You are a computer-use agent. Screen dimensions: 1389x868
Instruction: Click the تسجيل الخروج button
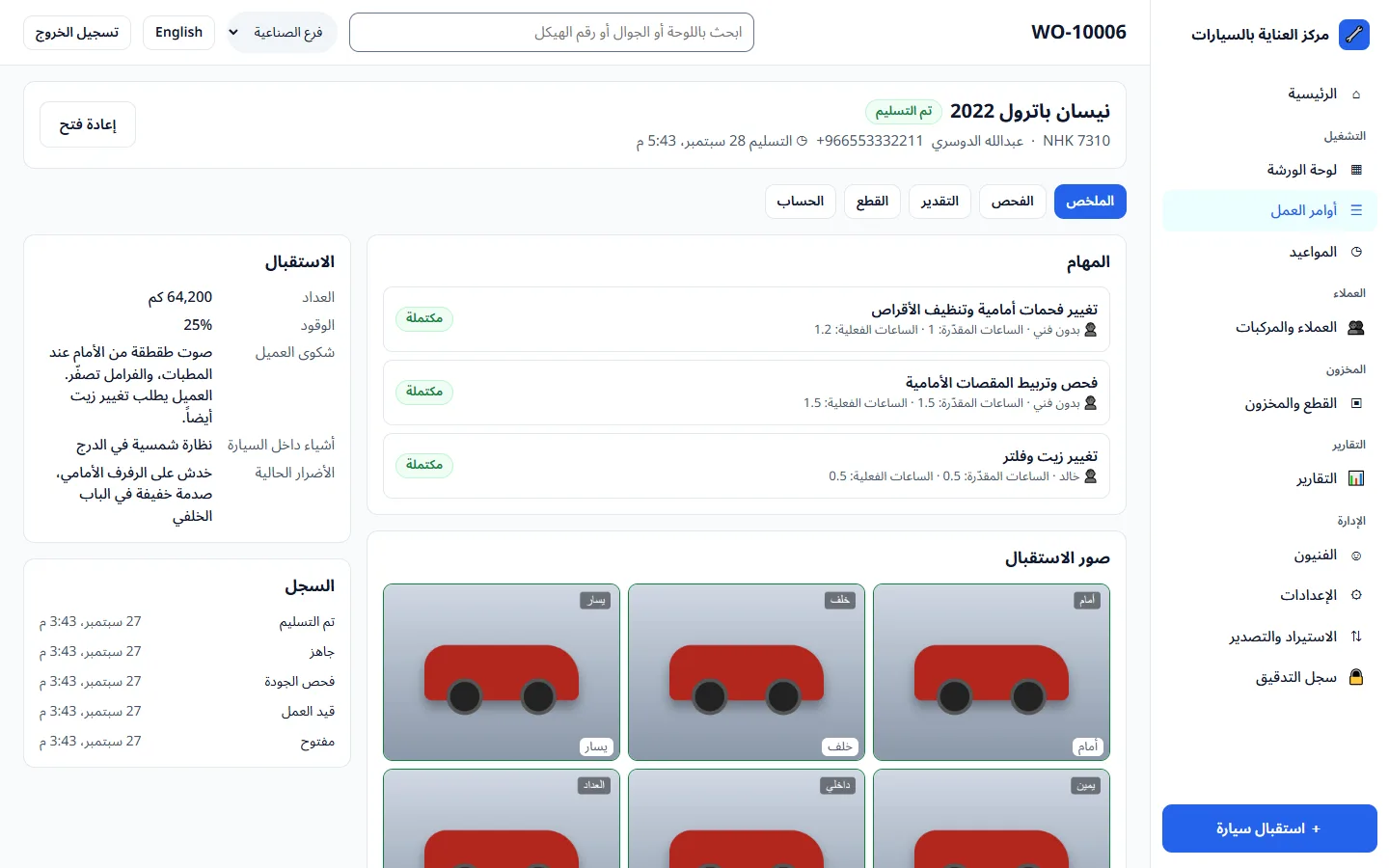77,33
